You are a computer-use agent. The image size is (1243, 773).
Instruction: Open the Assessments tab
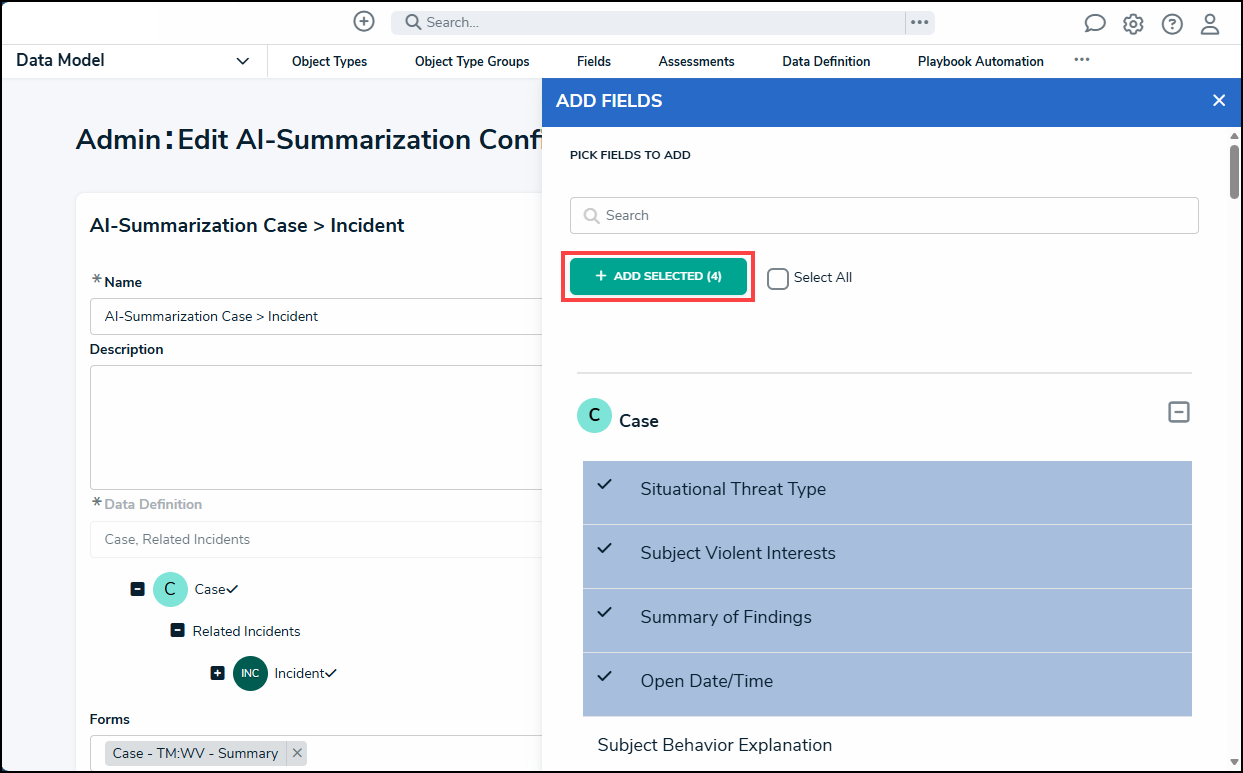(696, 61)
